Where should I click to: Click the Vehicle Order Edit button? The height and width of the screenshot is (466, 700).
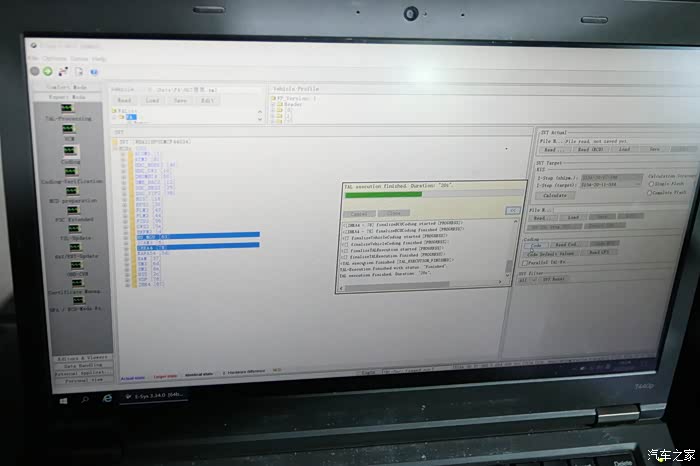coord(208,100)
